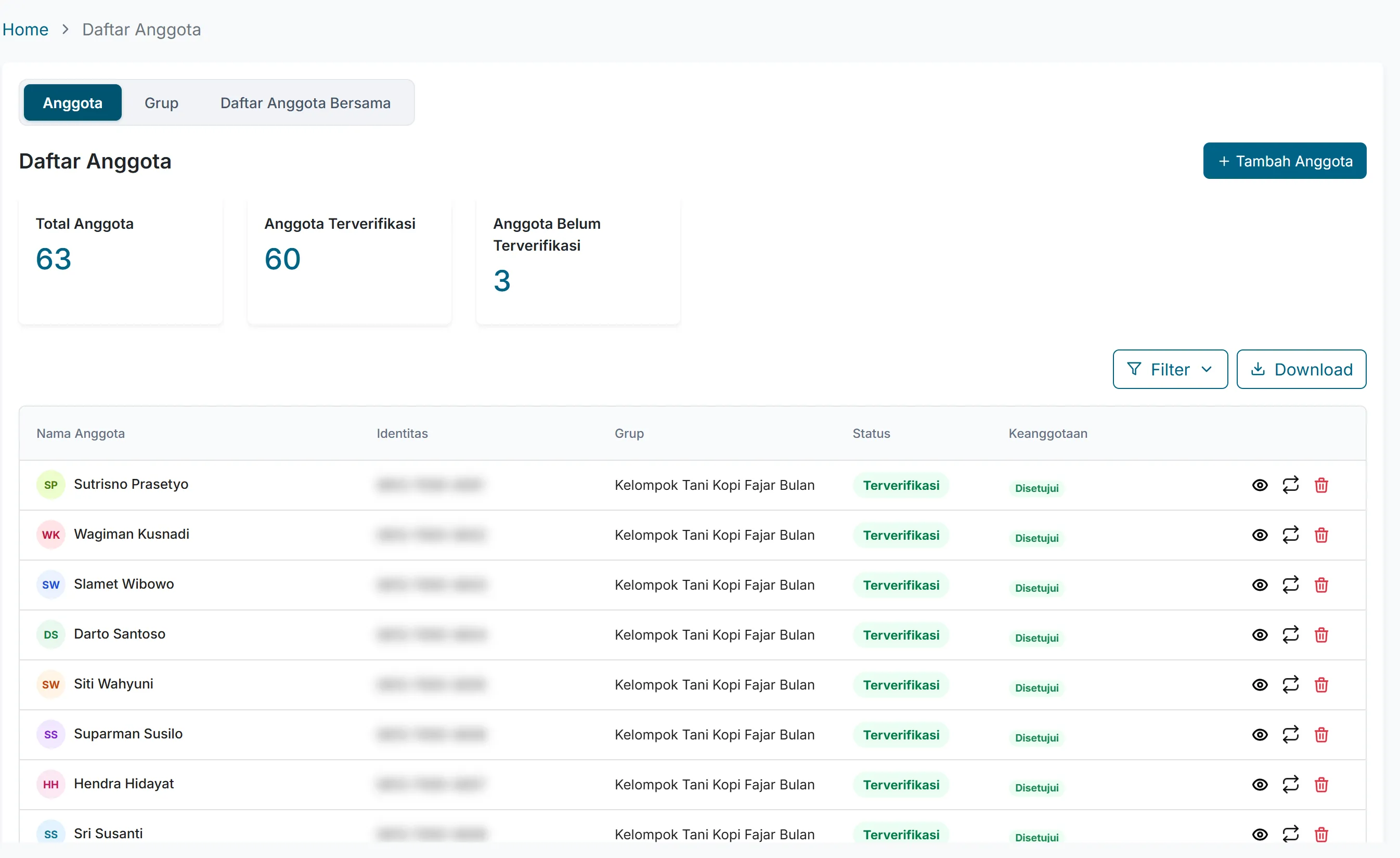Go to Home breadcrumb link

coord(25,30)
